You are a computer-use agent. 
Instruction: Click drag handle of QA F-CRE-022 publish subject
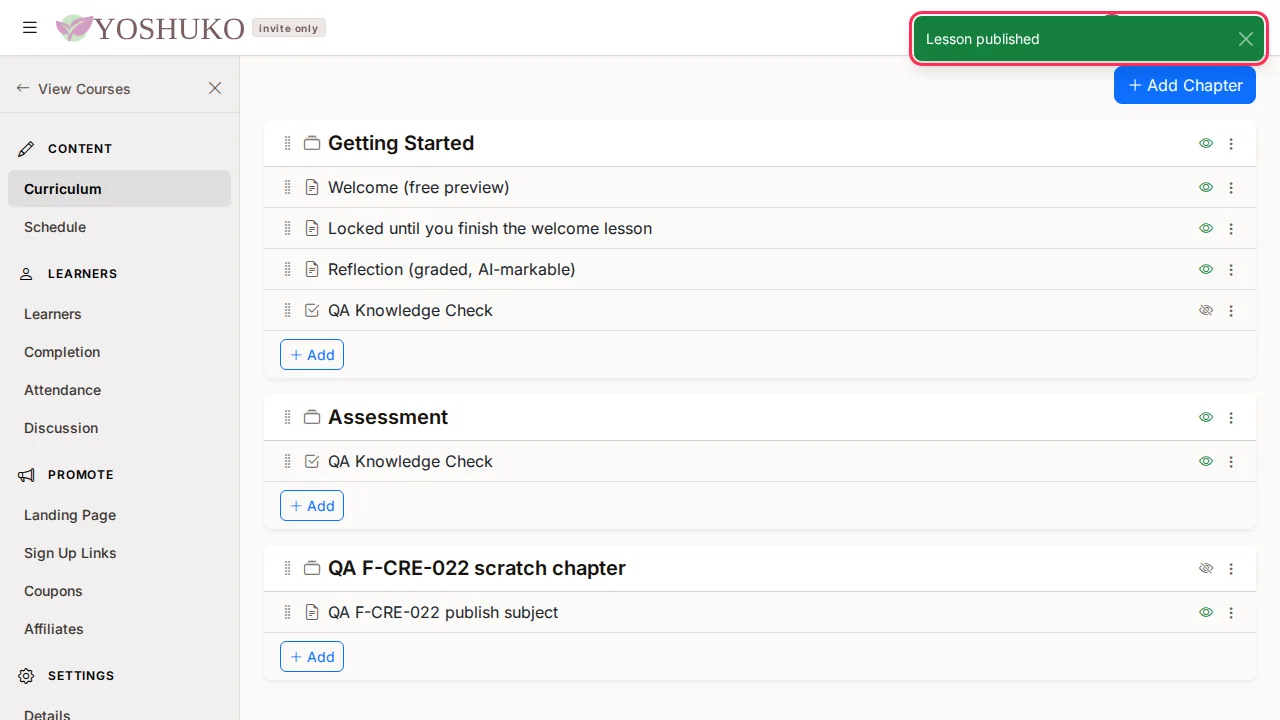(288, 612)
